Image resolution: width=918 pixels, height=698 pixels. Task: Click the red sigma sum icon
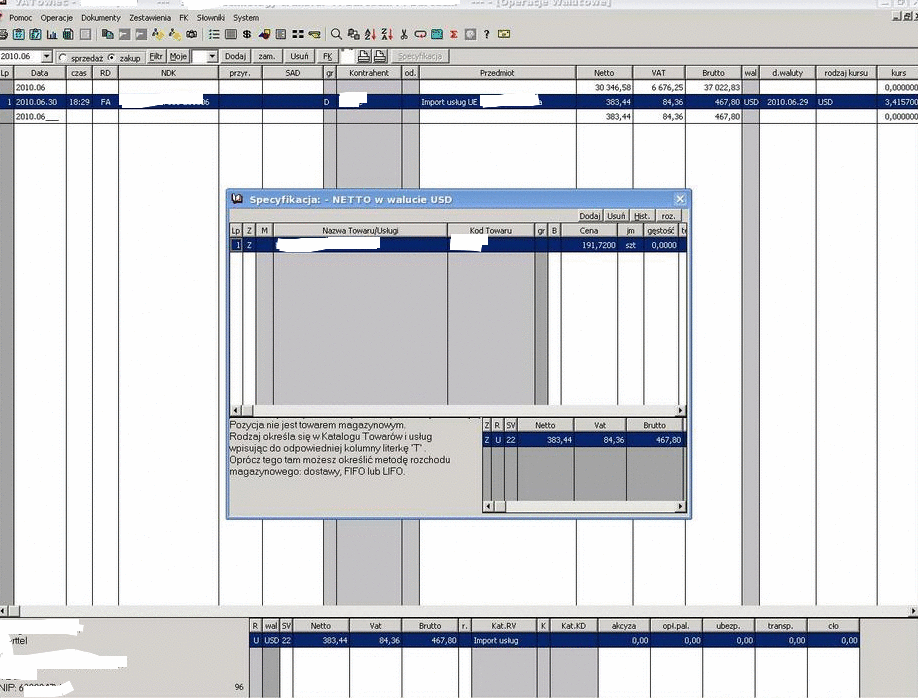(x=453, y=34)
